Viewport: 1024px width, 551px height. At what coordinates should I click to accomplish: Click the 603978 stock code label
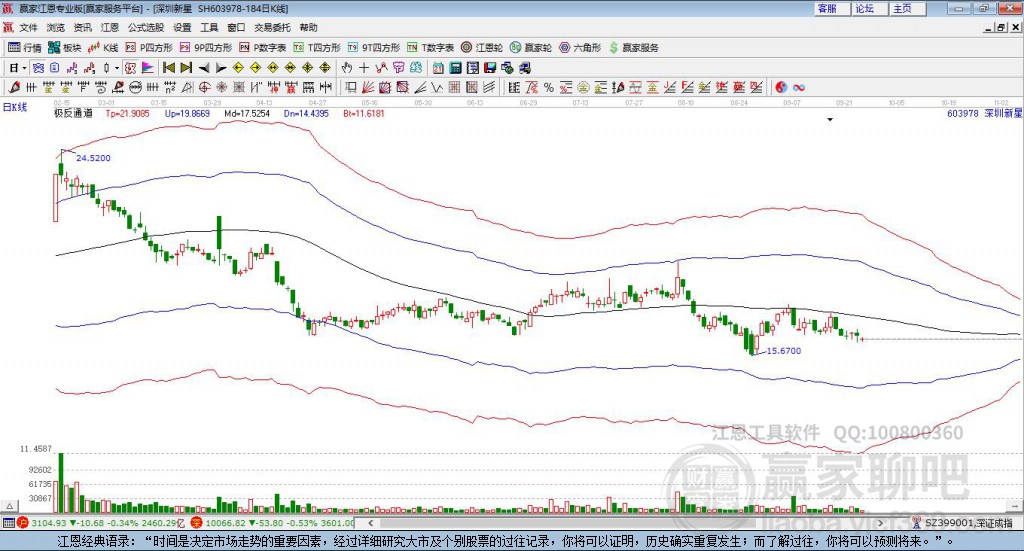(963, 114)
